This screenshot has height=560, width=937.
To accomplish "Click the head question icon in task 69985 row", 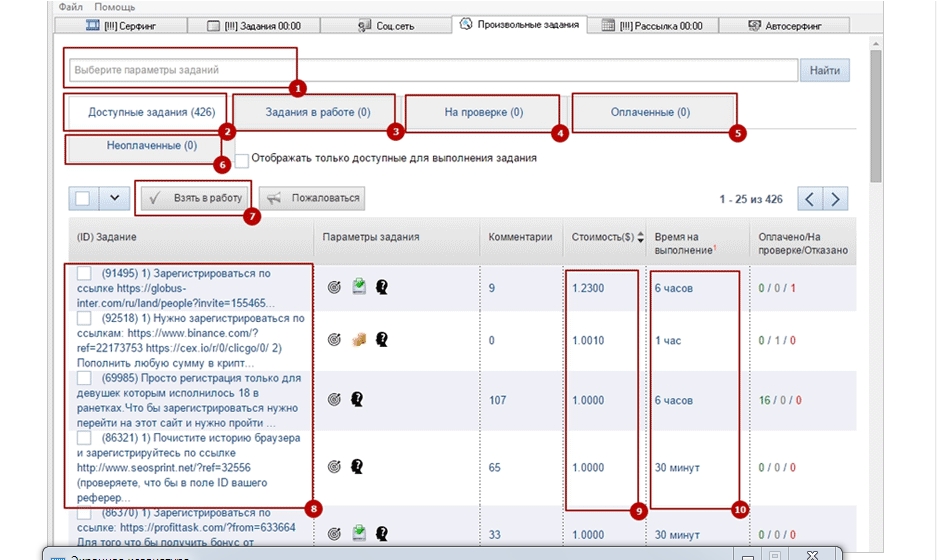I will coord(357,399).
